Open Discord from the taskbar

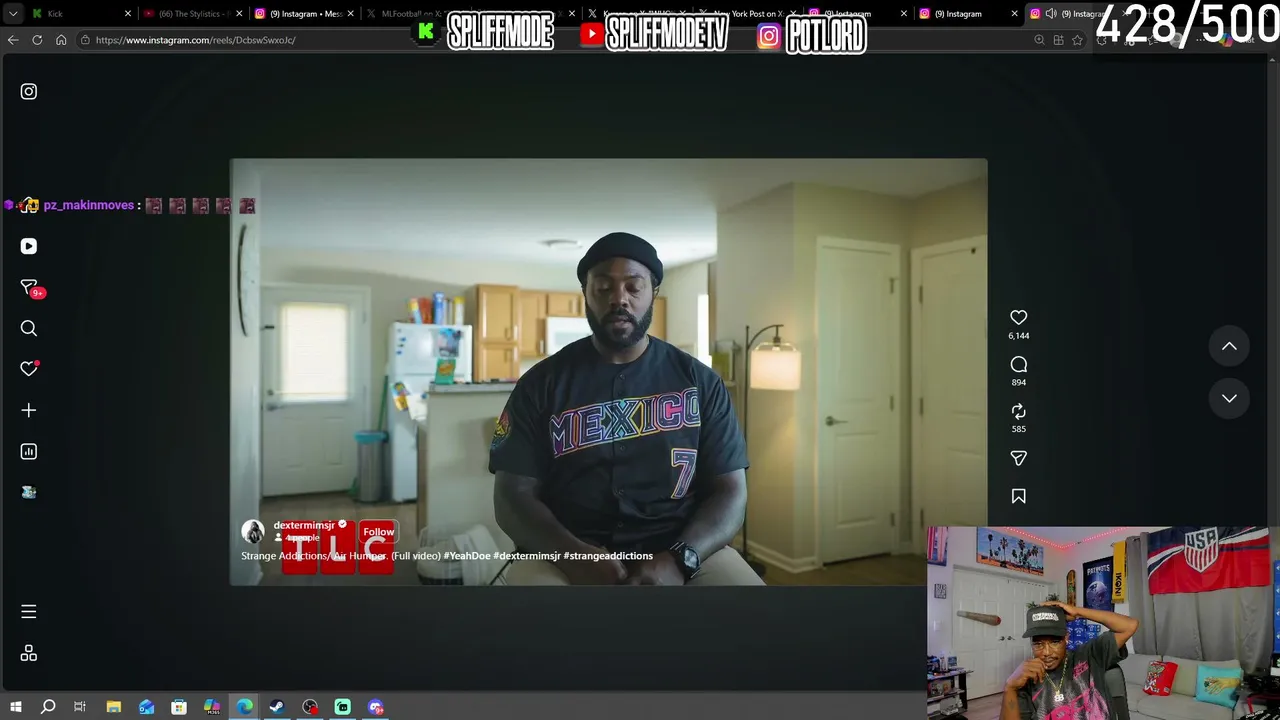click(x=376, y=707)
